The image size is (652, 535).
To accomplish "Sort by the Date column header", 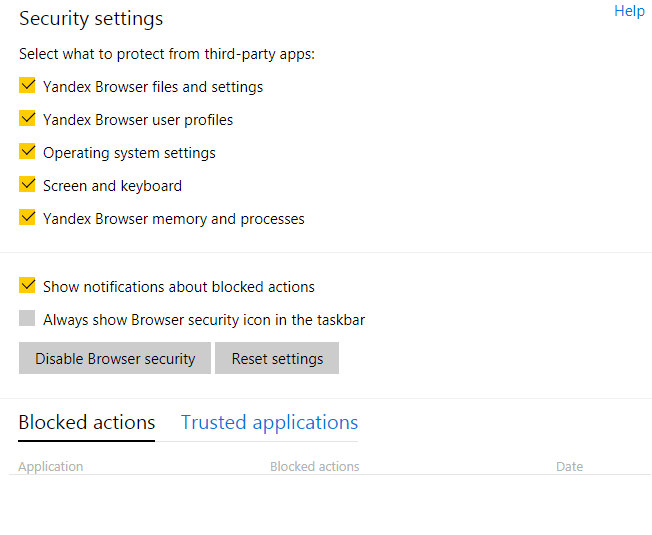I will click(569, 466).
